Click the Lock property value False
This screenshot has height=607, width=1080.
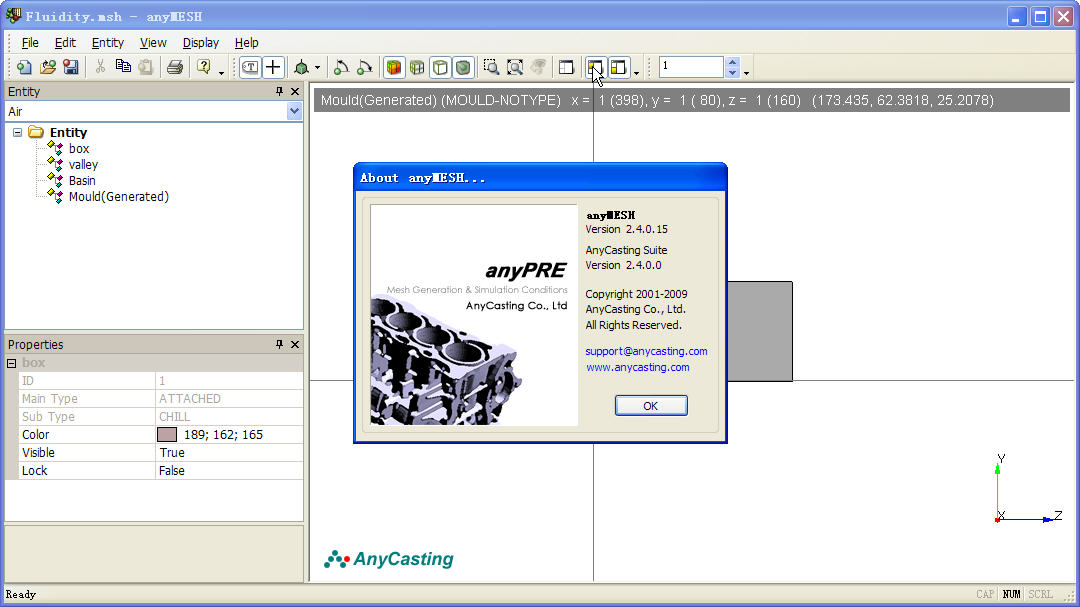pyautogui.click(x=172, y=471)
